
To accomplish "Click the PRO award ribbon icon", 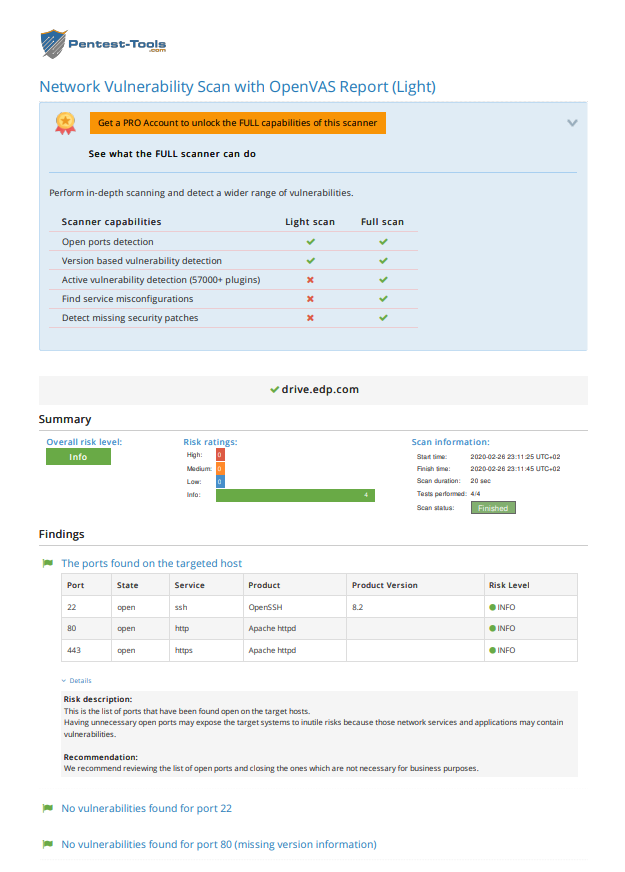I will pos(65,123).
